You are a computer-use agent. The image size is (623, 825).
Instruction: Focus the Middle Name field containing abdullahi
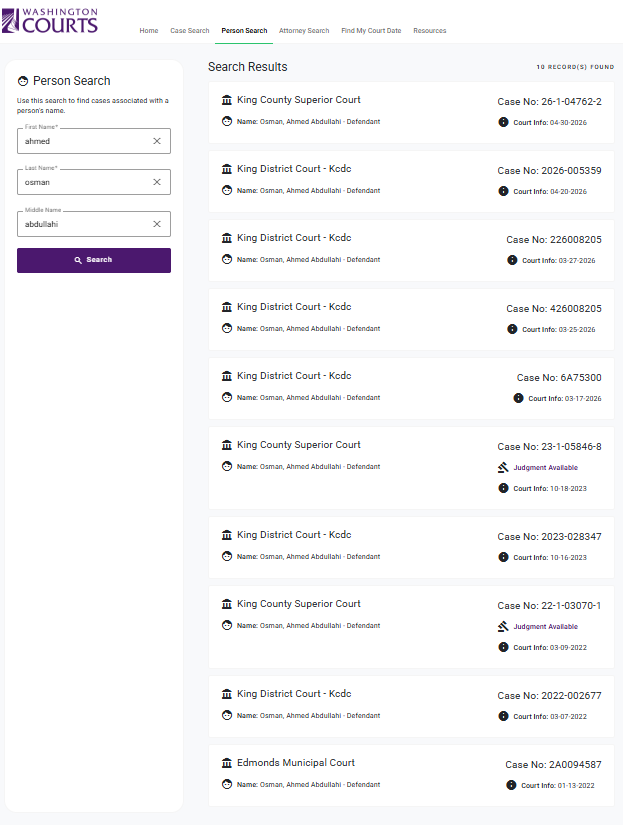94,224
